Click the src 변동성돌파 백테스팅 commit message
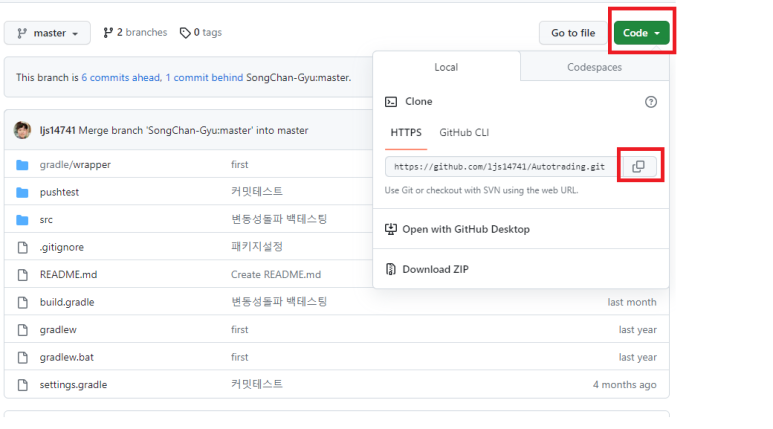The height and width of the screenshot is (429, 773). tap(279, 219)
